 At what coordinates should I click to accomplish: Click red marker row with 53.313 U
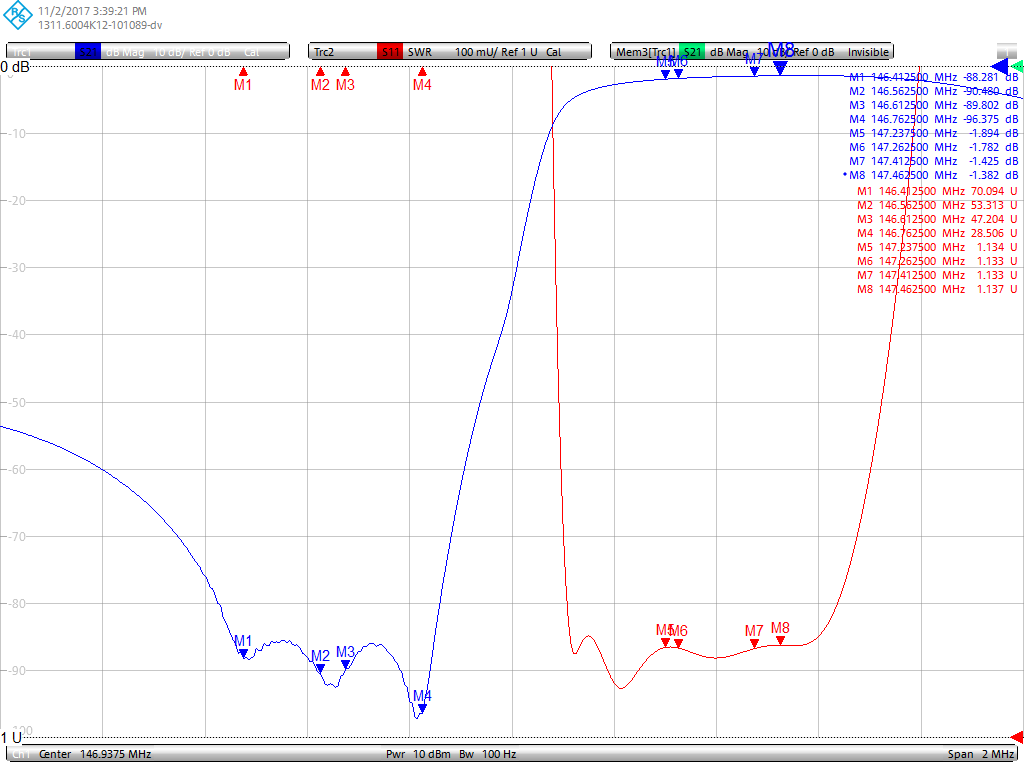click(937, 205)
